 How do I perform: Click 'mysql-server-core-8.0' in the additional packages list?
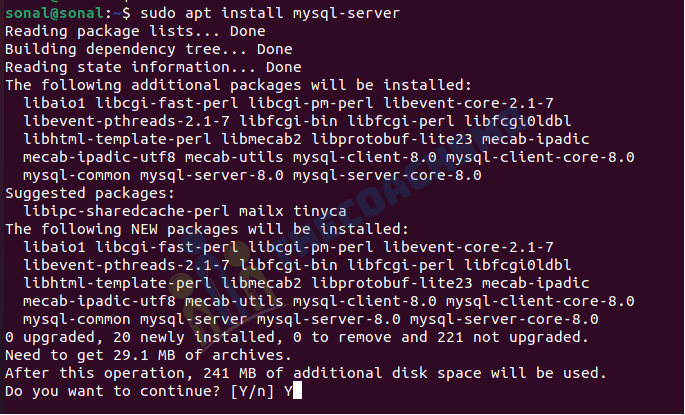(x=387, y=176)
